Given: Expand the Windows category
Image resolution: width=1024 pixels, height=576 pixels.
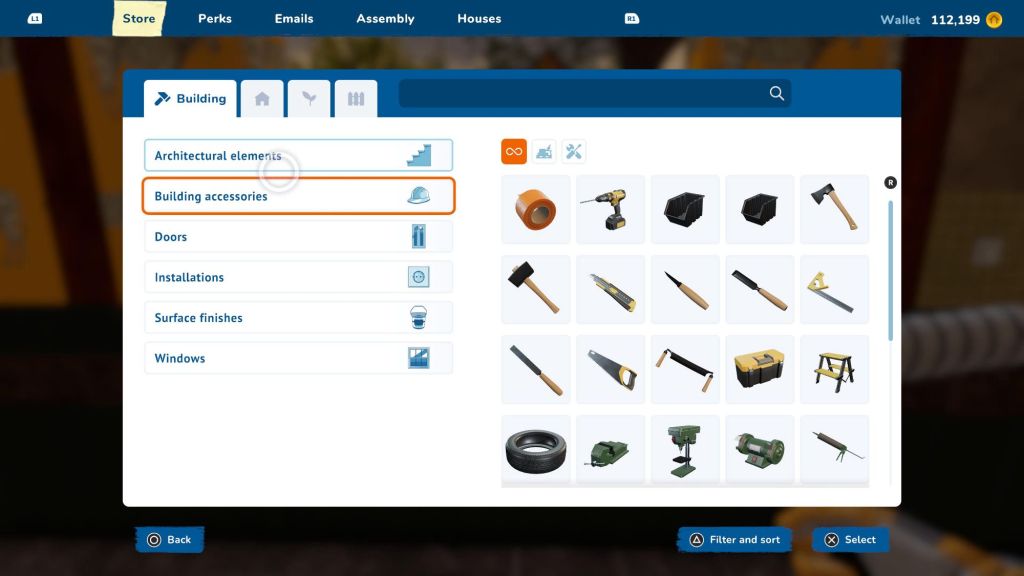Looking at the screenshot, I should point(298,358).
